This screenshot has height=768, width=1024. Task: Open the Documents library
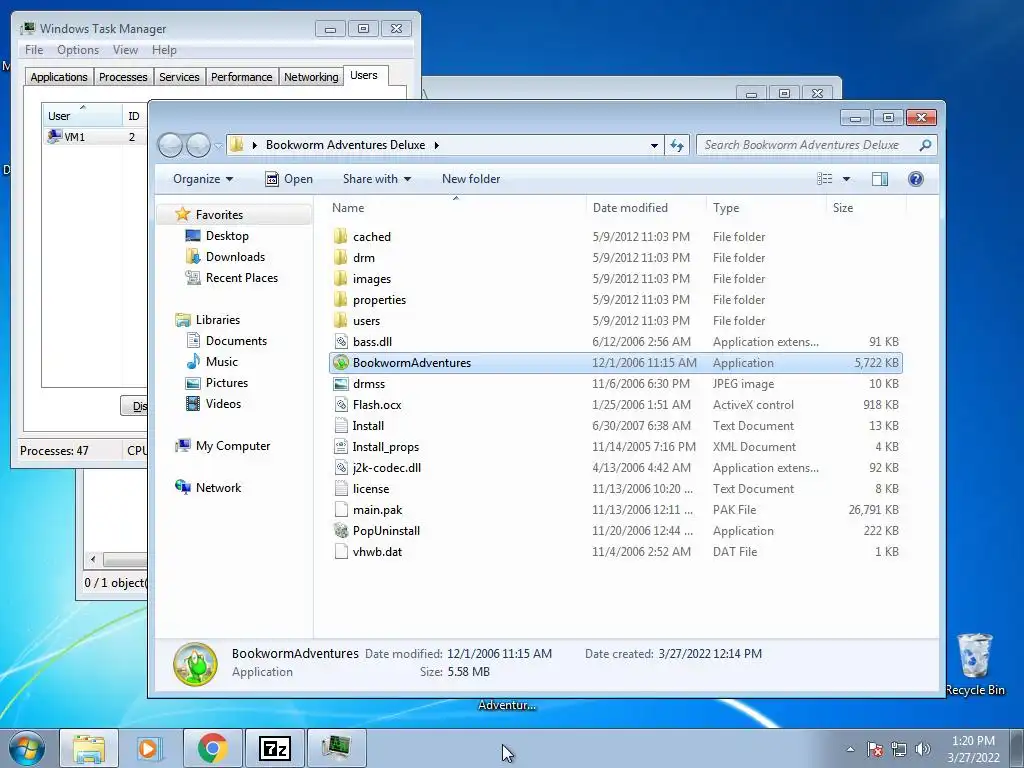(227, 341)
